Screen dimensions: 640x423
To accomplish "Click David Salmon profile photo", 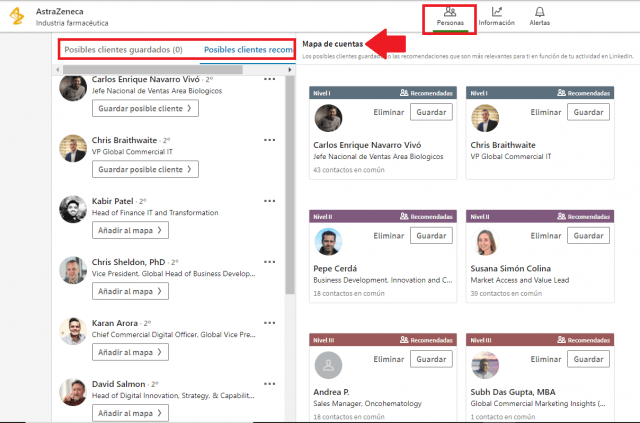I will pyautogui.click(x=73, y=392).
